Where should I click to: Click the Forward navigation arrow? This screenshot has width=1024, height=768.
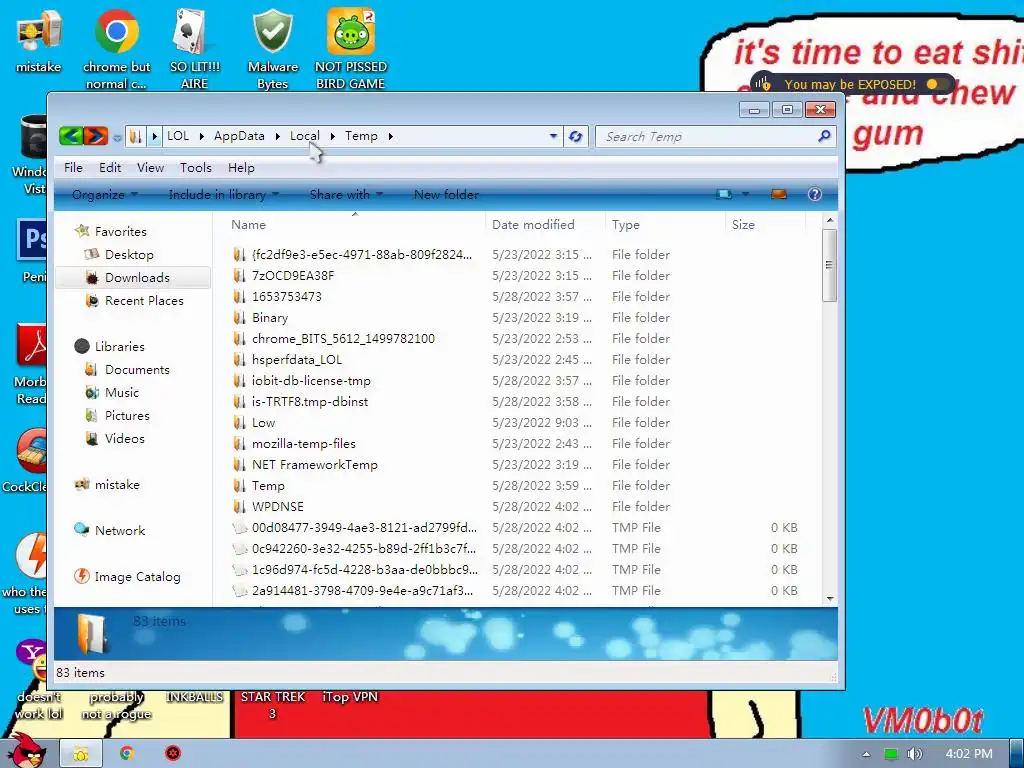pyautogui.click(x=95, y=136)
